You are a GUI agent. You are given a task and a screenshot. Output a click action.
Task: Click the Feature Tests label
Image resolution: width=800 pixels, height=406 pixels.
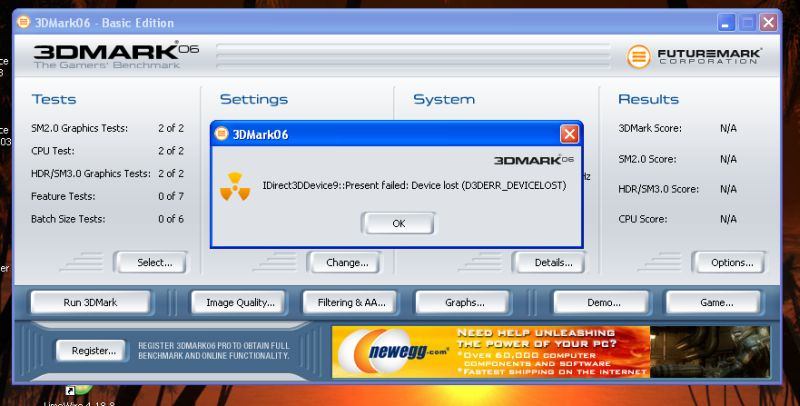point(63,196)
